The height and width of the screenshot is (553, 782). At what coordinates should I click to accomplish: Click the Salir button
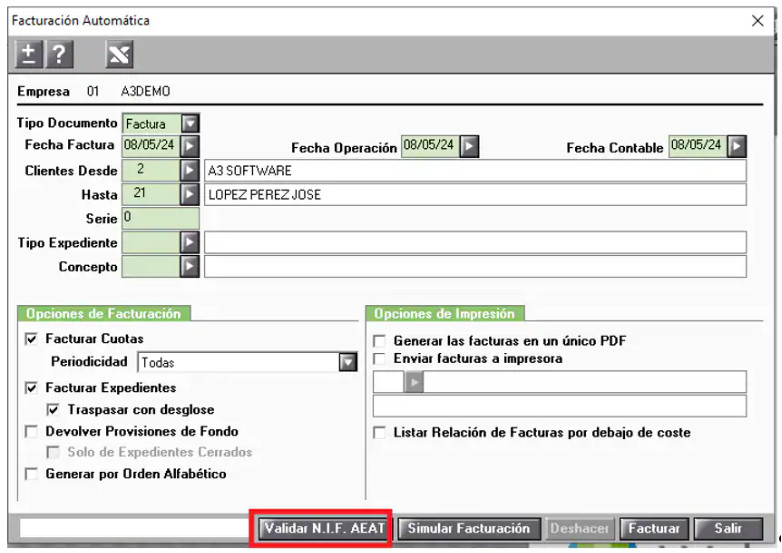coord(728,529)
